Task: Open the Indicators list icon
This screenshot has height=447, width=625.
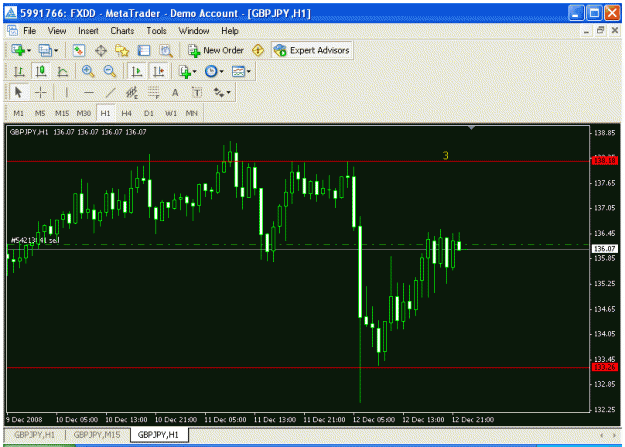Action: (185, 72)
